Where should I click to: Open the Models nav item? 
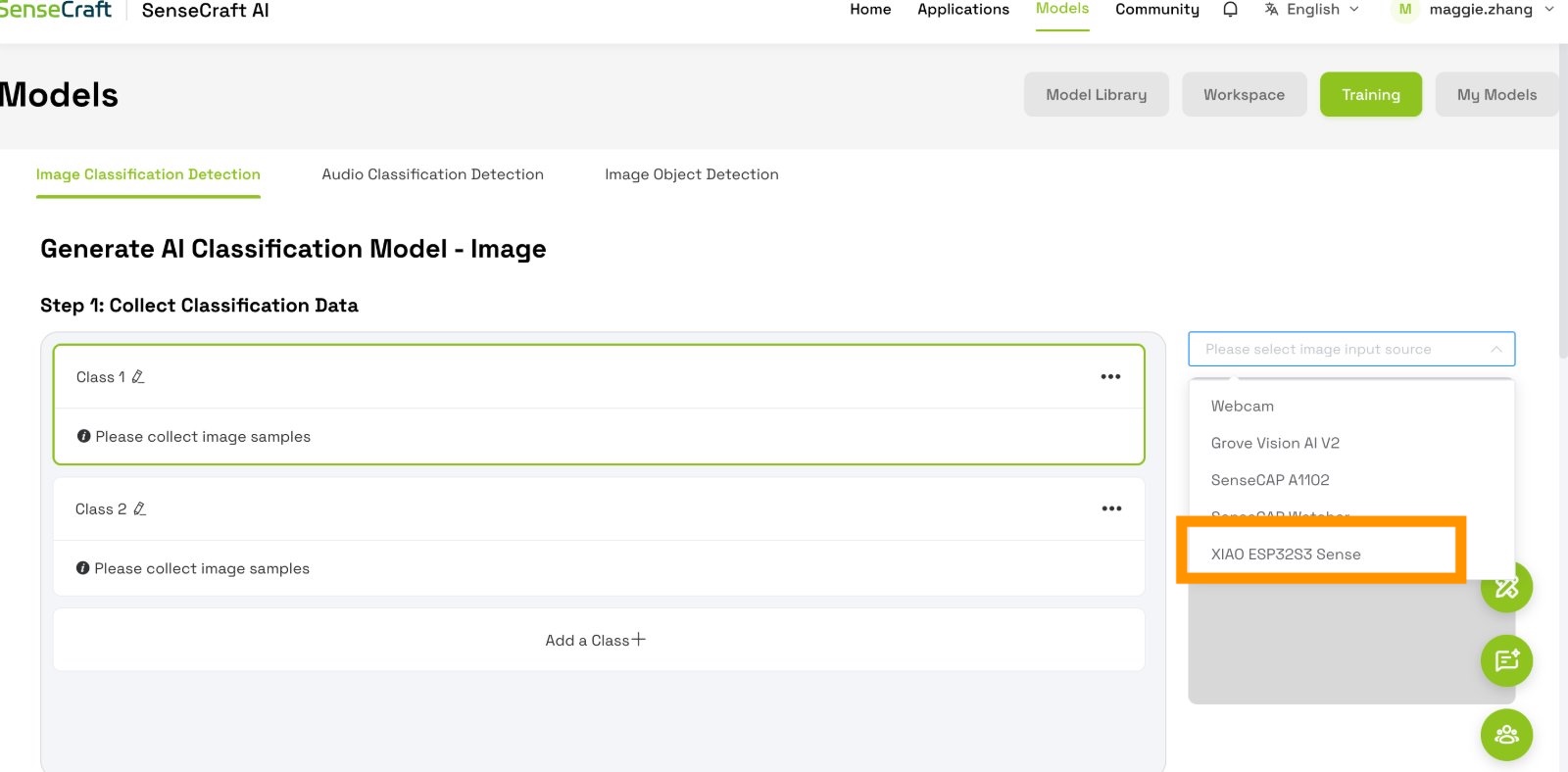click(x=1062, y=9)
